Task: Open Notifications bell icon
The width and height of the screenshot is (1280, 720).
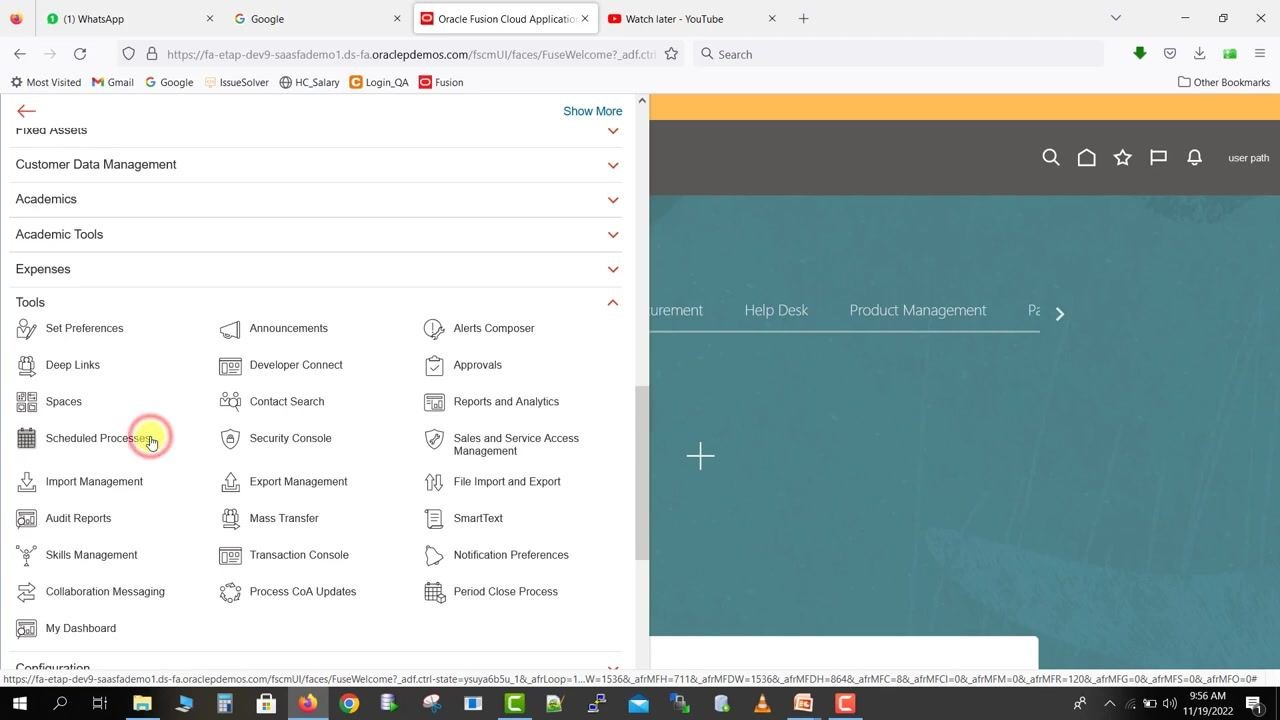Action: (1194, 157)
